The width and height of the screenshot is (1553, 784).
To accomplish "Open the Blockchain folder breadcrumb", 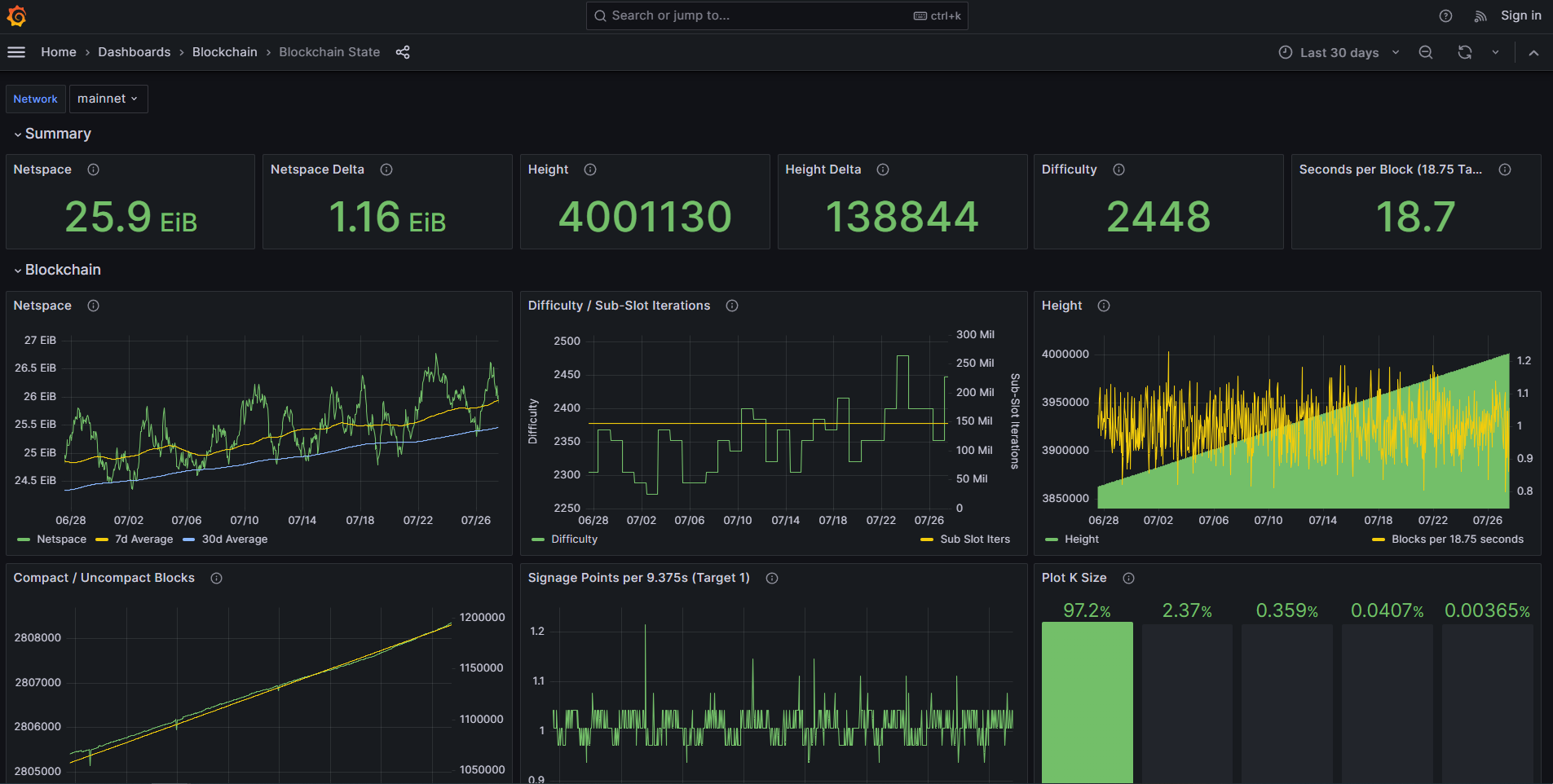I will click(x=224, y=52).
